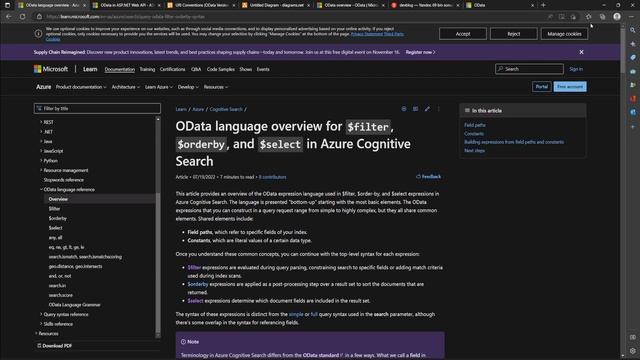Expand the Java tree node
This screenshot has width=640, height=360.
tap(41, 141)
